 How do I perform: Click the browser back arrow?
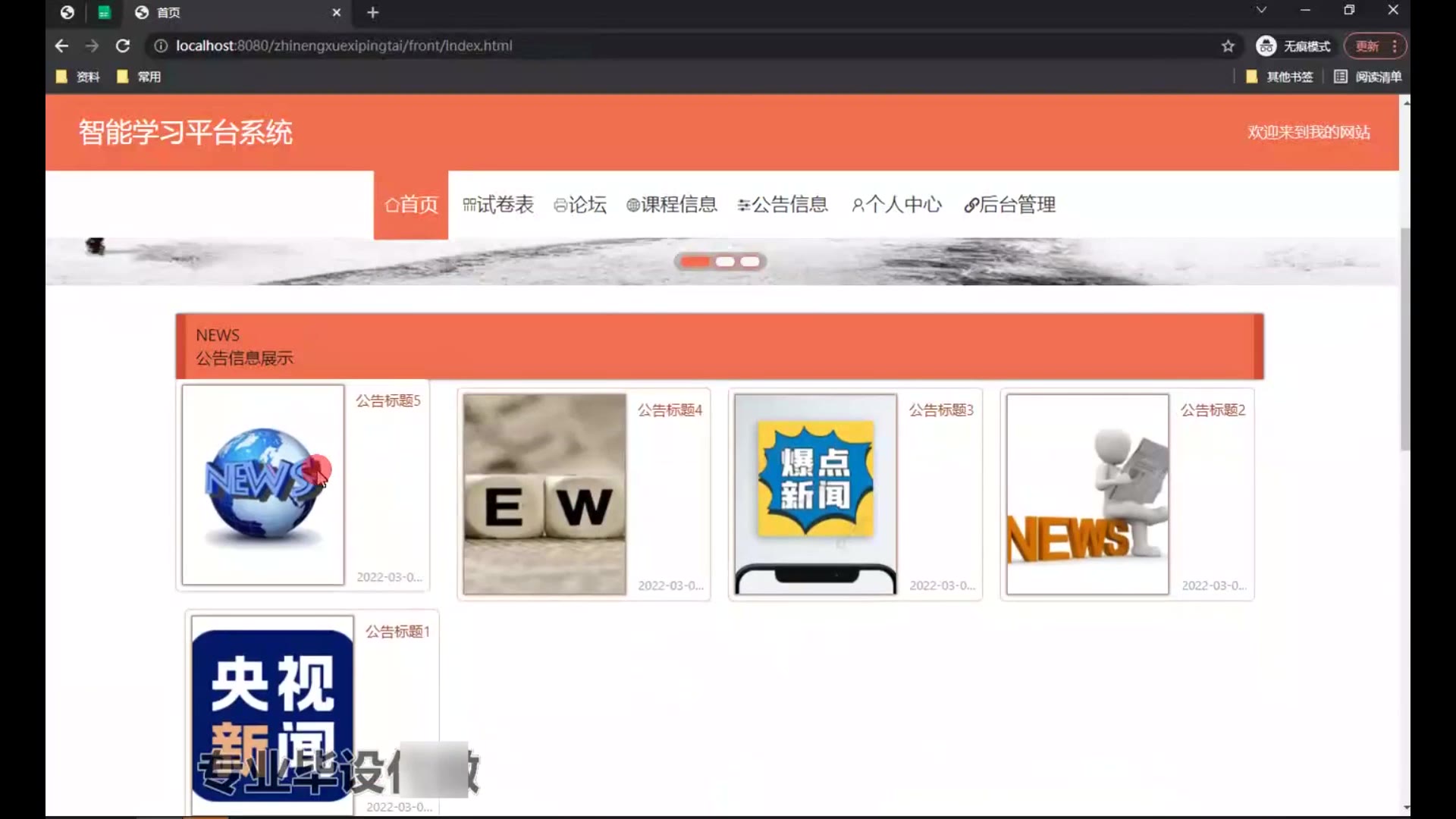[x=61, y=45]
